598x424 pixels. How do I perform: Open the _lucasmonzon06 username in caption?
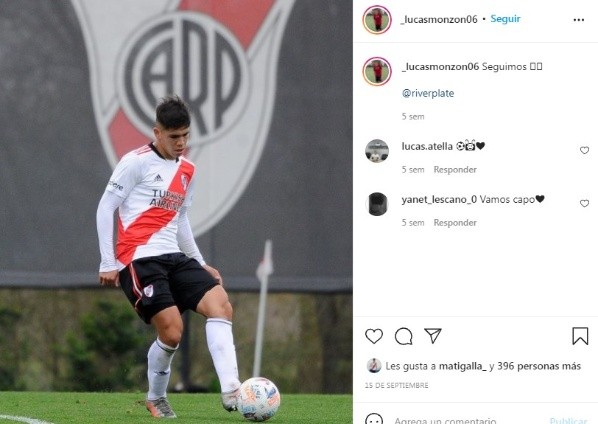click(x=440, y=67)
